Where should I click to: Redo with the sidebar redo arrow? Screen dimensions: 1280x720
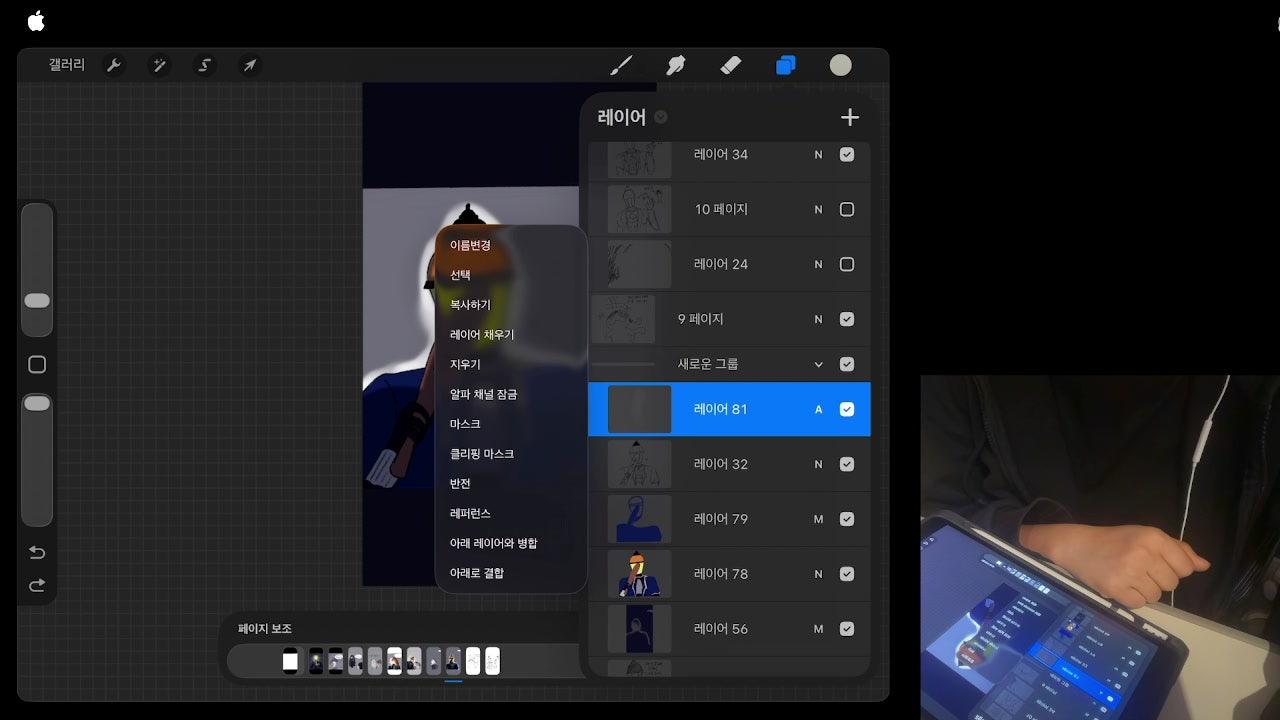(x=37, y=585)
